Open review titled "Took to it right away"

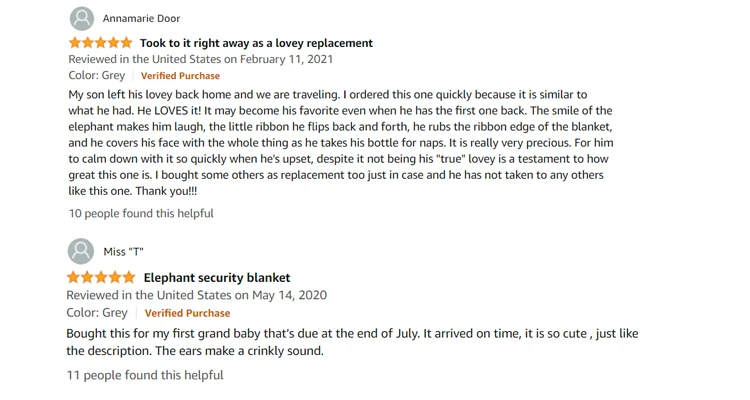tap(256, 43)
